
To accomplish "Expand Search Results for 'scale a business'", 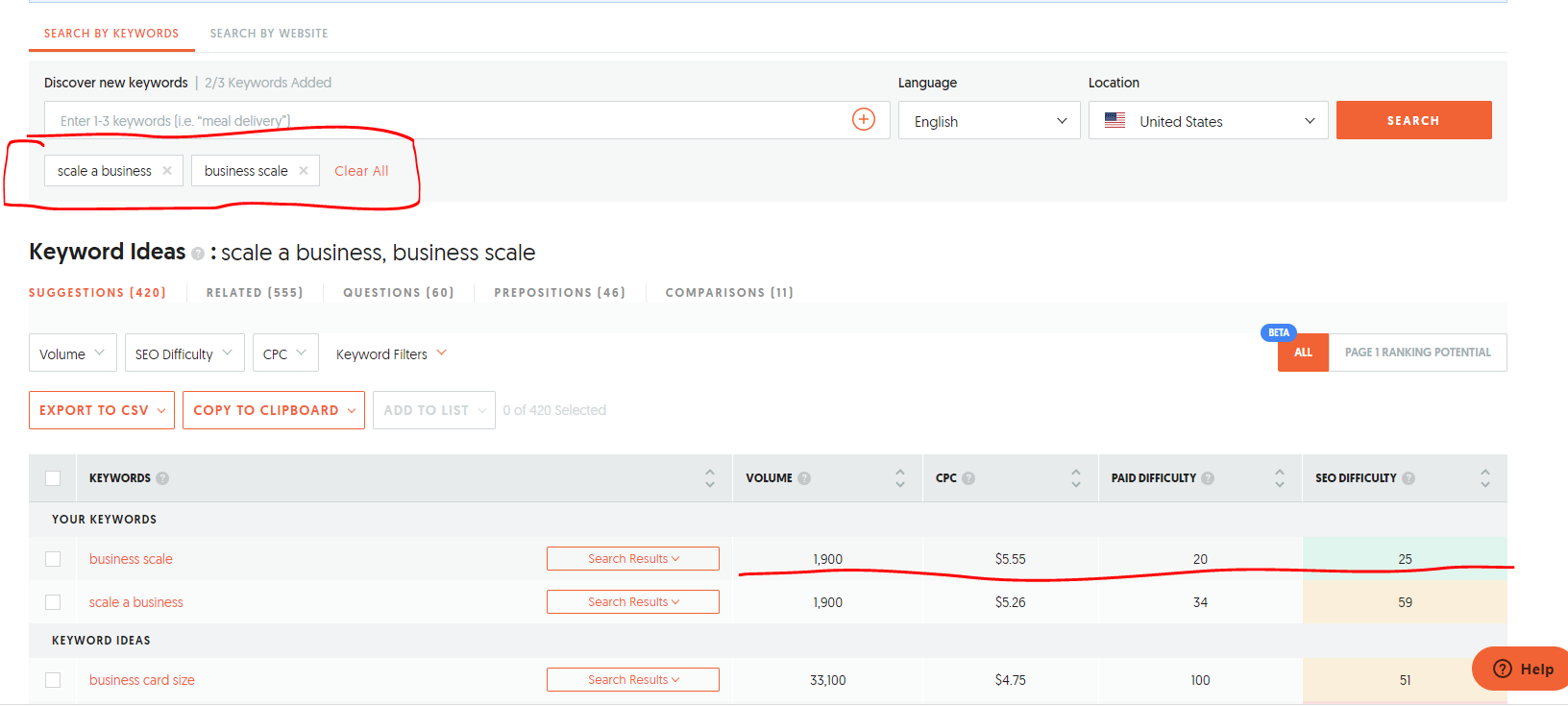I will pyautogui.click(x=633, y=602).
